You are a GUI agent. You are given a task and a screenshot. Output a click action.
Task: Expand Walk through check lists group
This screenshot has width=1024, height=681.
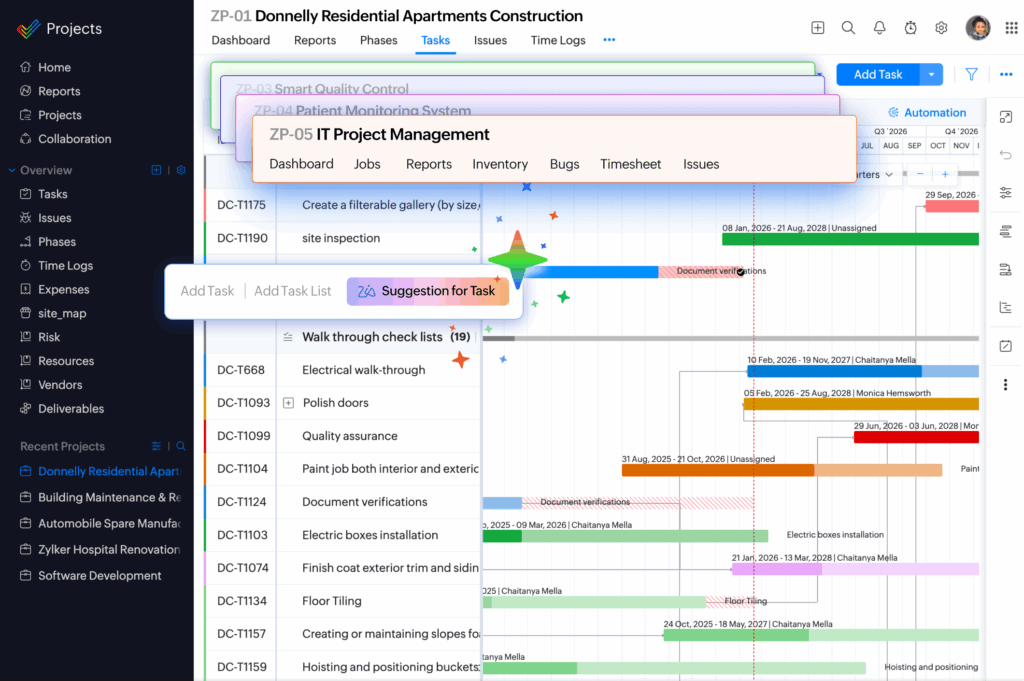288,337
